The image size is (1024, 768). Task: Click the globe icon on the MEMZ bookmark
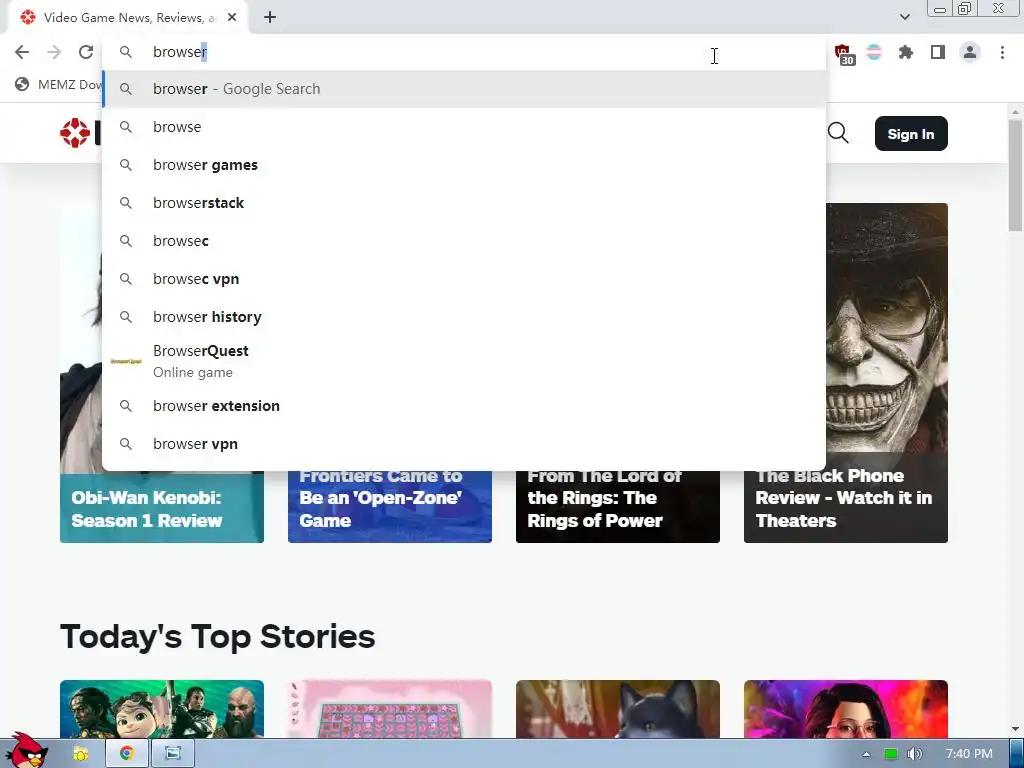(x=22, y=84)
